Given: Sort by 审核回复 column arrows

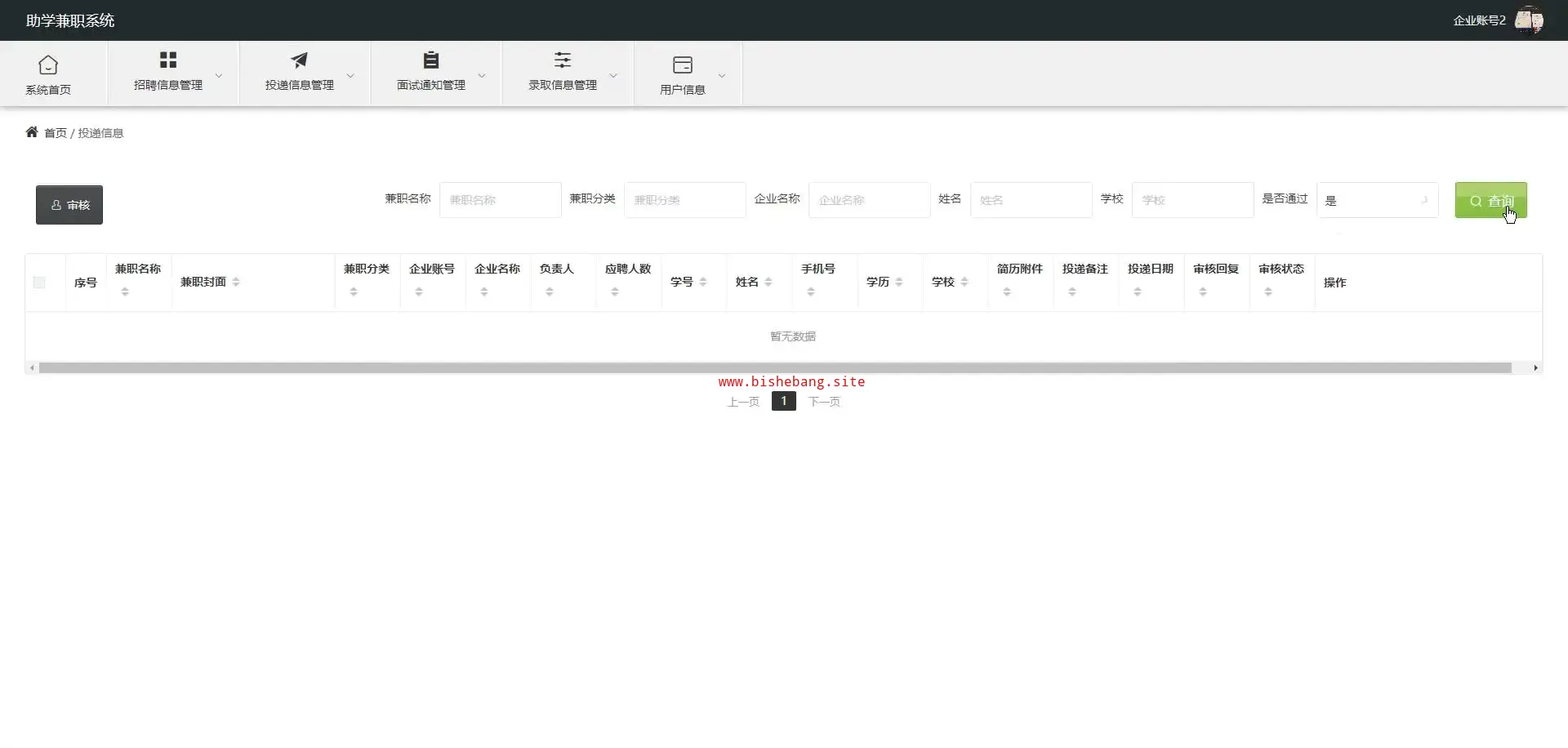Looking at the screenshot, I should tap(1203, 292).
